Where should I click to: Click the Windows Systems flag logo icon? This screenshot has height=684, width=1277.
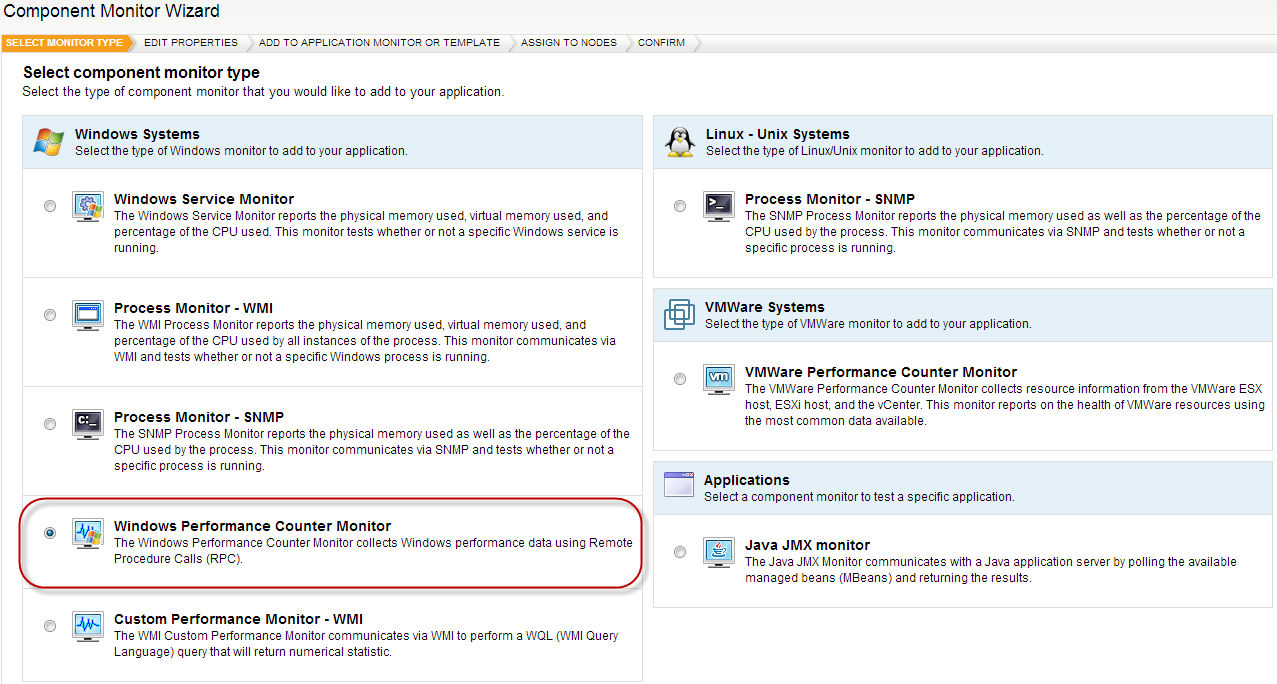(x=48, y=141)
